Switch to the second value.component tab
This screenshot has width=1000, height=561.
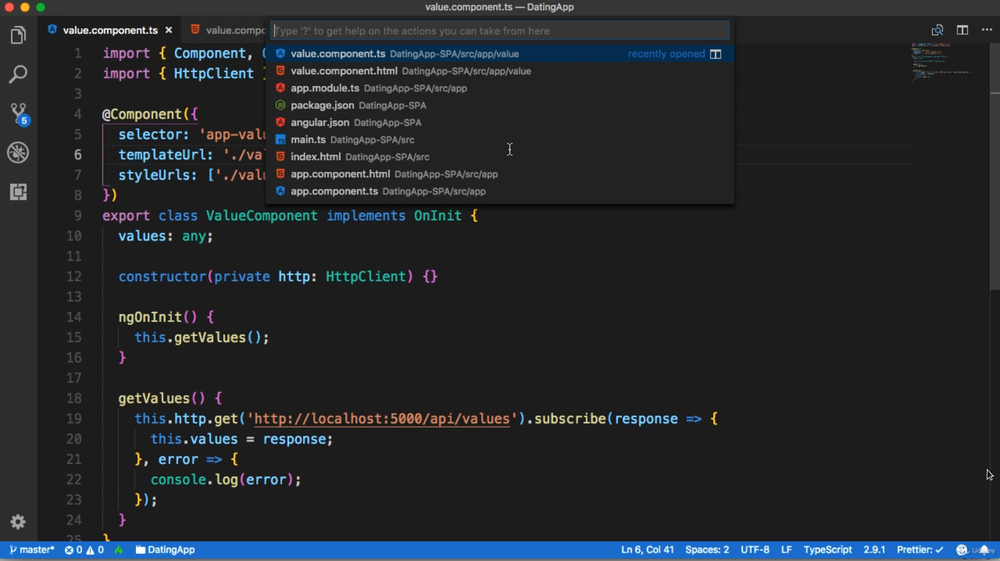(x=230, y=30)
